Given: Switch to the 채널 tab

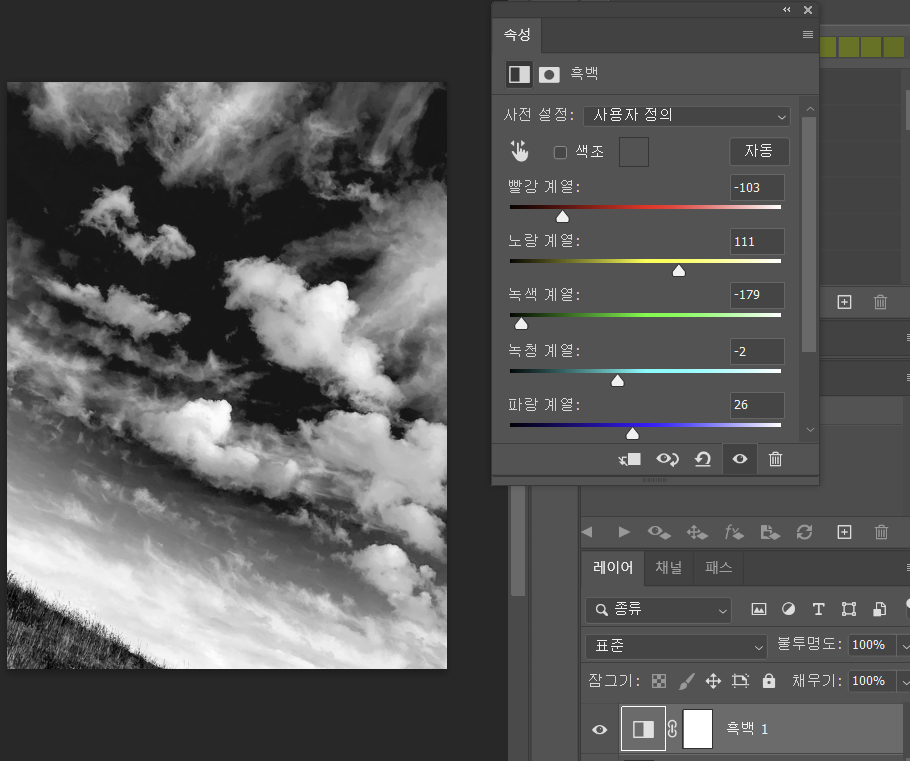Looking at the screenshot, I should tap(668, 568).
